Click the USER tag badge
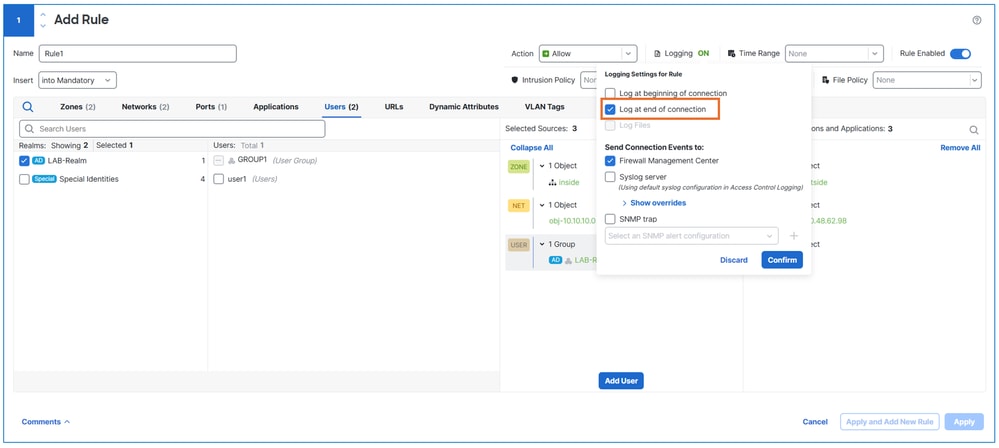This screenshot has height=448, width=999. point(518,245)
